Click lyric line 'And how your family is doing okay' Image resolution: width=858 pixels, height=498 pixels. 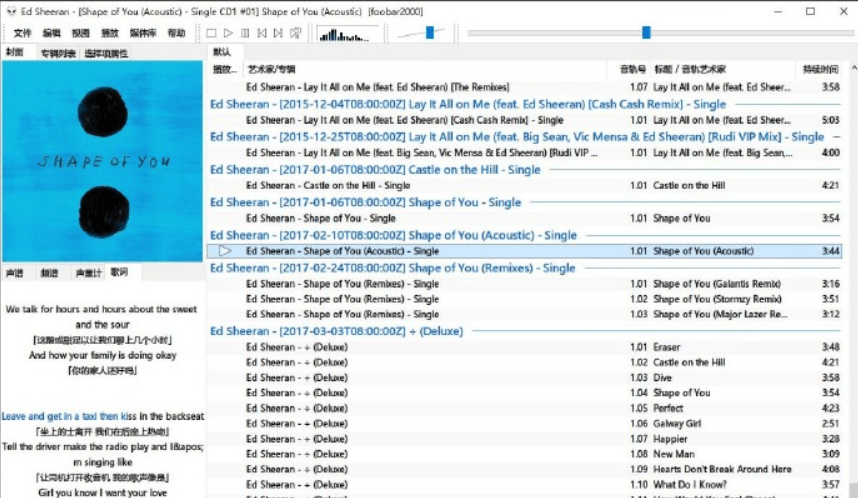point(102,355)
